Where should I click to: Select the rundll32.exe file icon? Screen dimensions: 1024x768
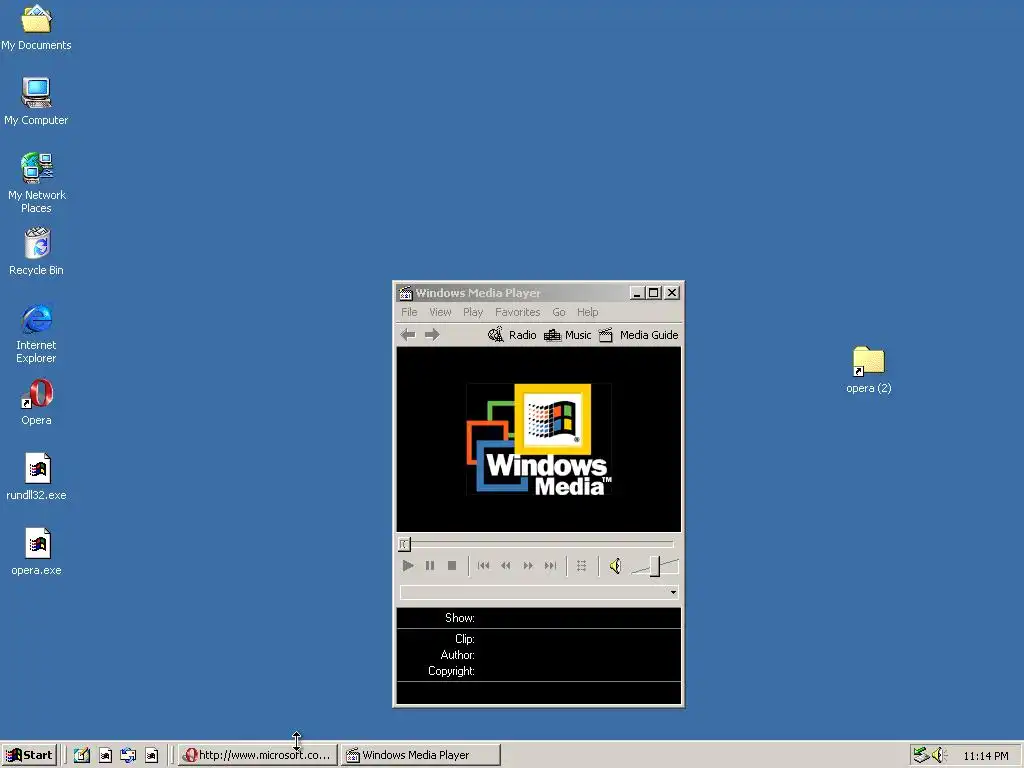tap(37, 477)
